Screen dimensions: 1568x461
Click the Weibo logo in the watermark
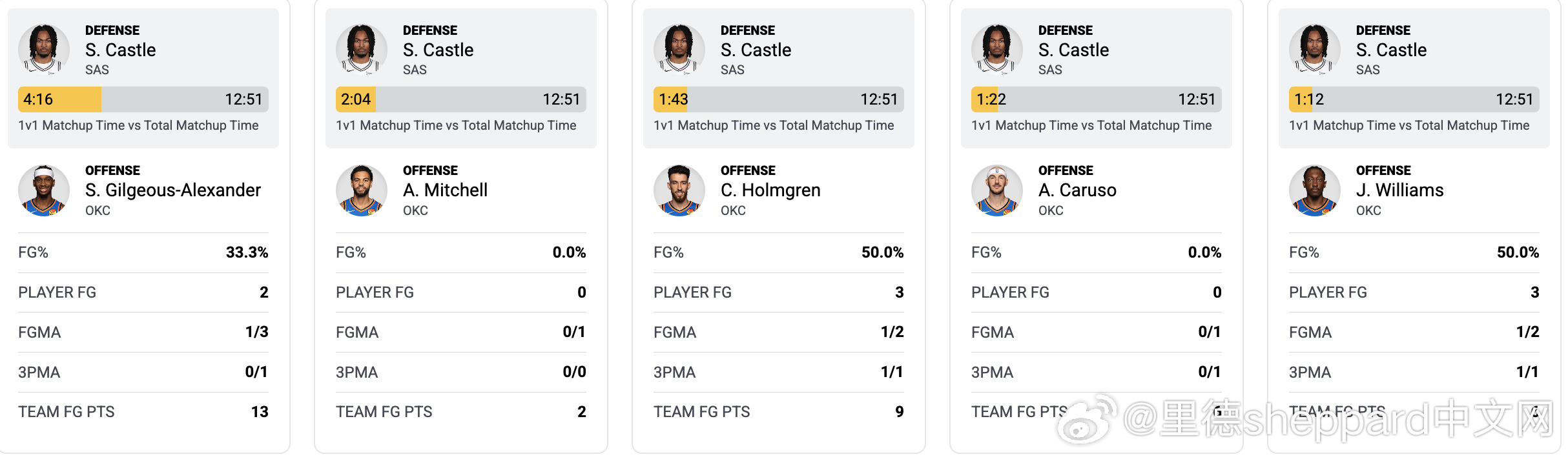tap(1090, 421)
